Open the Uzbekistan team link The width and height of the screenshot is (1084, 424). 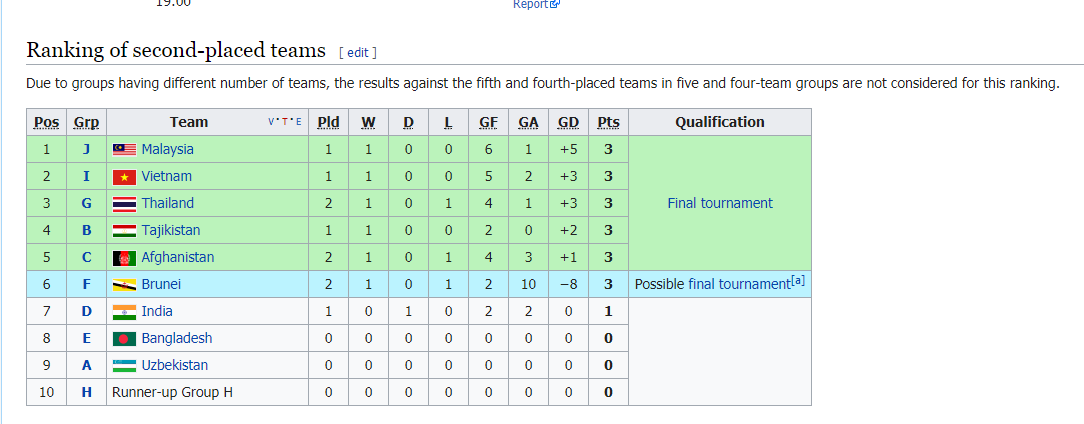tap(174, 365)
